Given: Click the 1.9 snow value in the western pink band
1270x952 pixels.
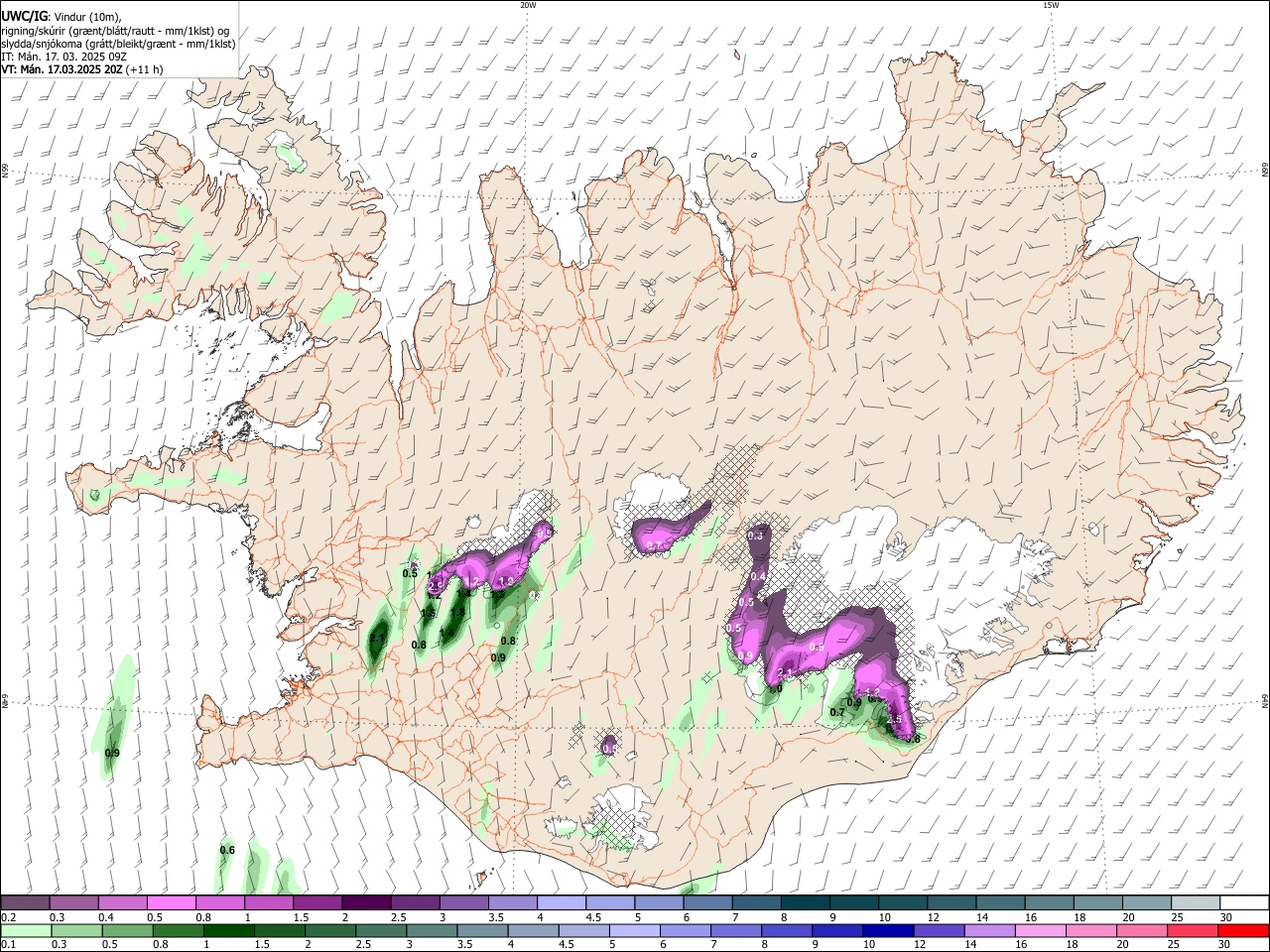Looking at the screenshot, I should pyautogui.click(x=505, y=581).
